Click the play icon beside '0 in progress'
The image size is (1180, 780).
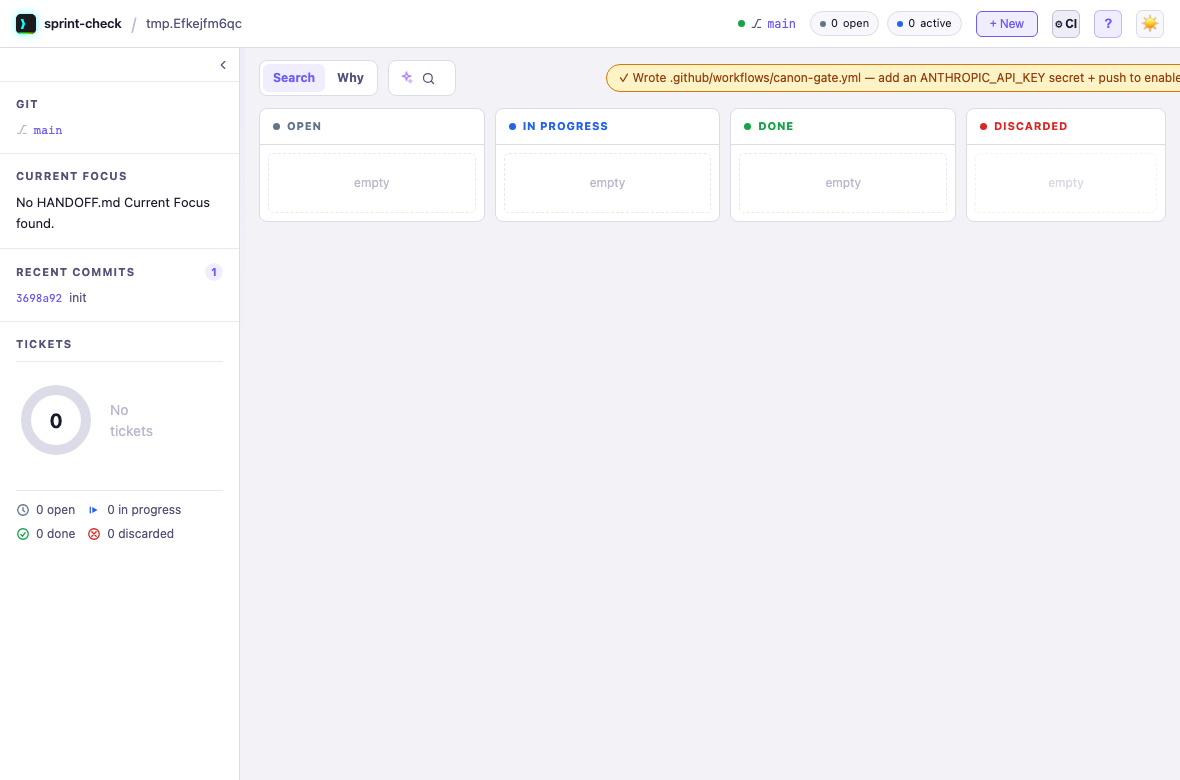tap(93, 510)
